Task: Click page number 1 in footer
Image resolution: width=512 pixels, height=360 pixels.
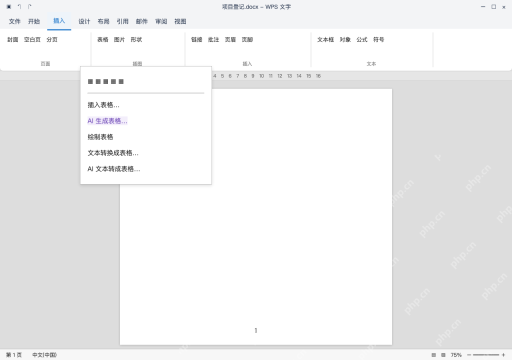Action: (256, 330)
